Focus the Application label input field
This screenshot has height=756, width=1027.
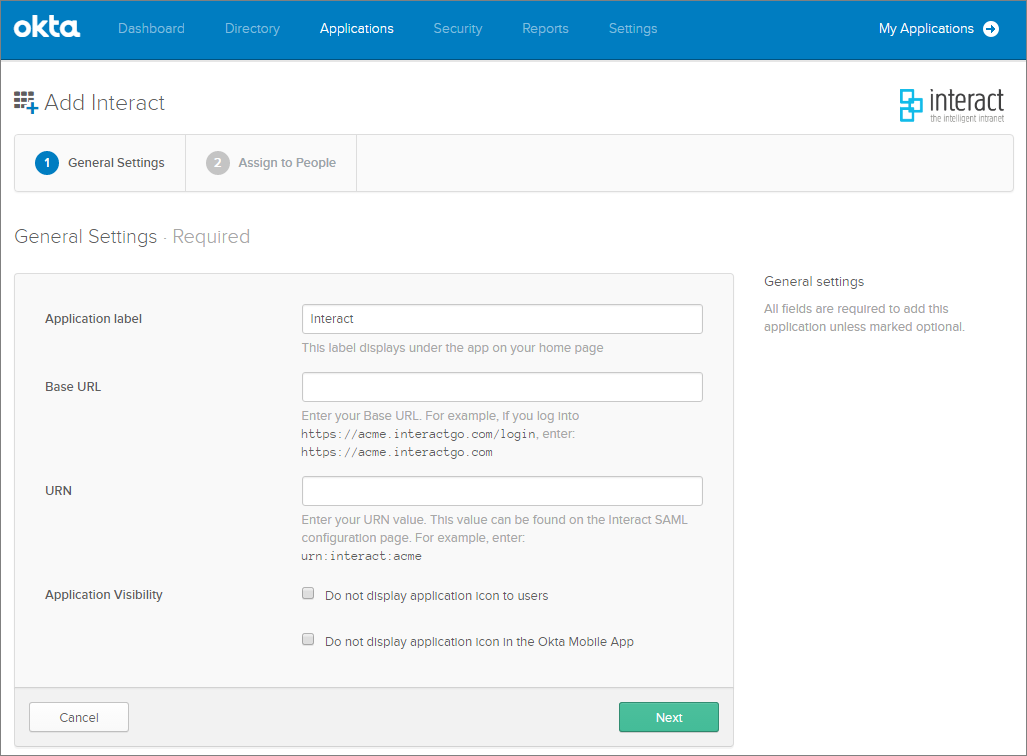pos(502,319)
